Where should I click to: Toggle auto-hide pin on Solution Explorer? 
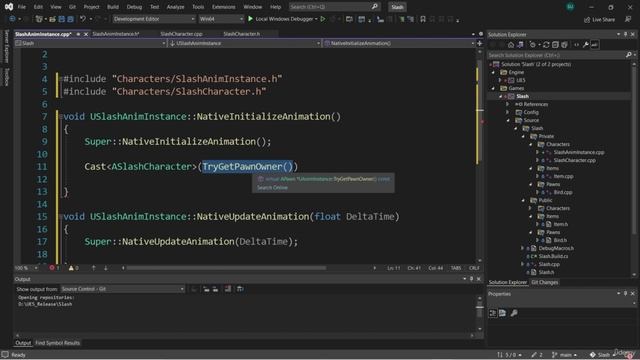625,35
